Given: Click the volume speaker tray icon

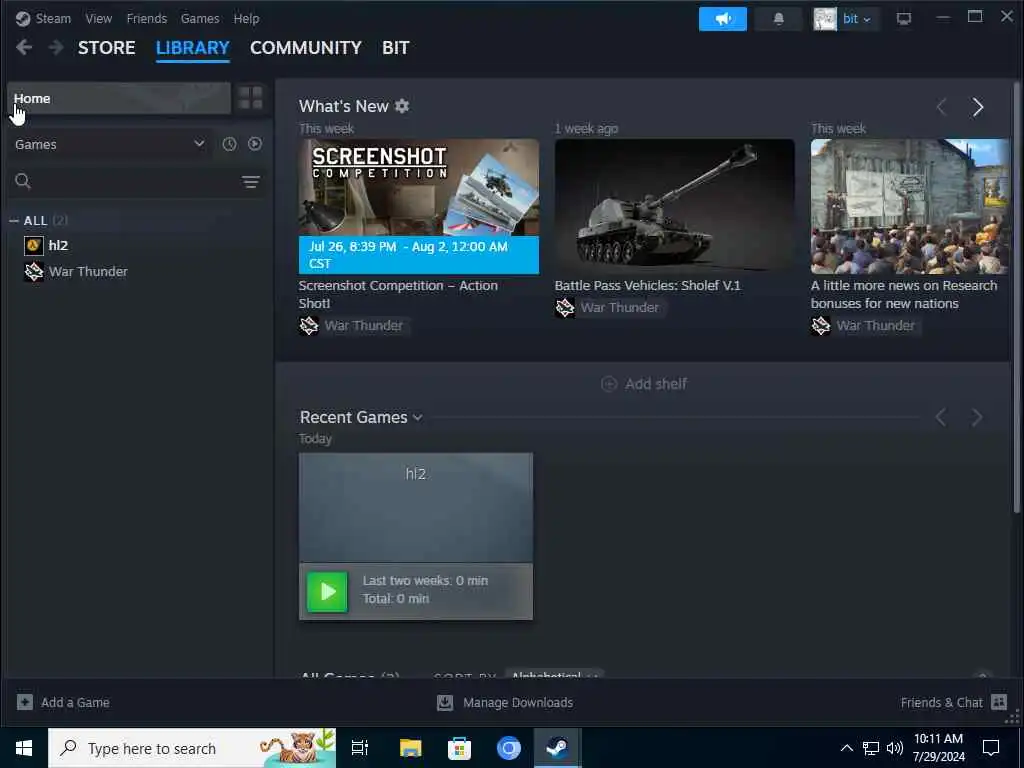Looking at the screenshot, I should (x=895, y=748).
